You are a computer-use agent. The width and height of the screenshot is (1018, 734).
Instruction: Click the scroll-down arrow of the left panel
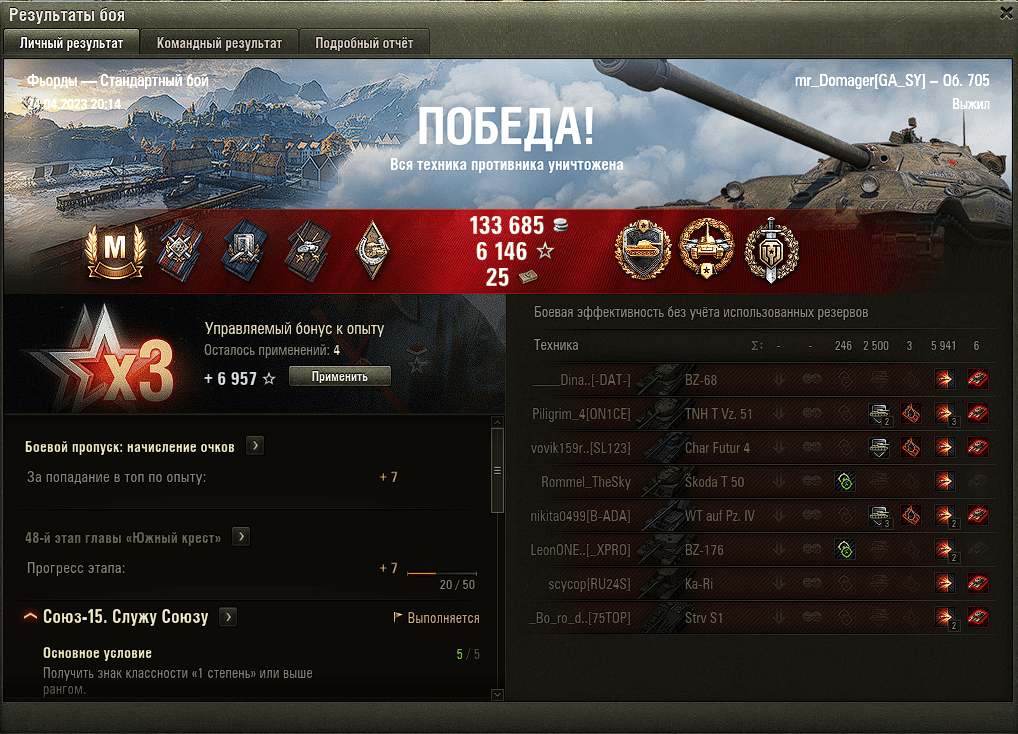pyautogui.click(x=497, y=694)
